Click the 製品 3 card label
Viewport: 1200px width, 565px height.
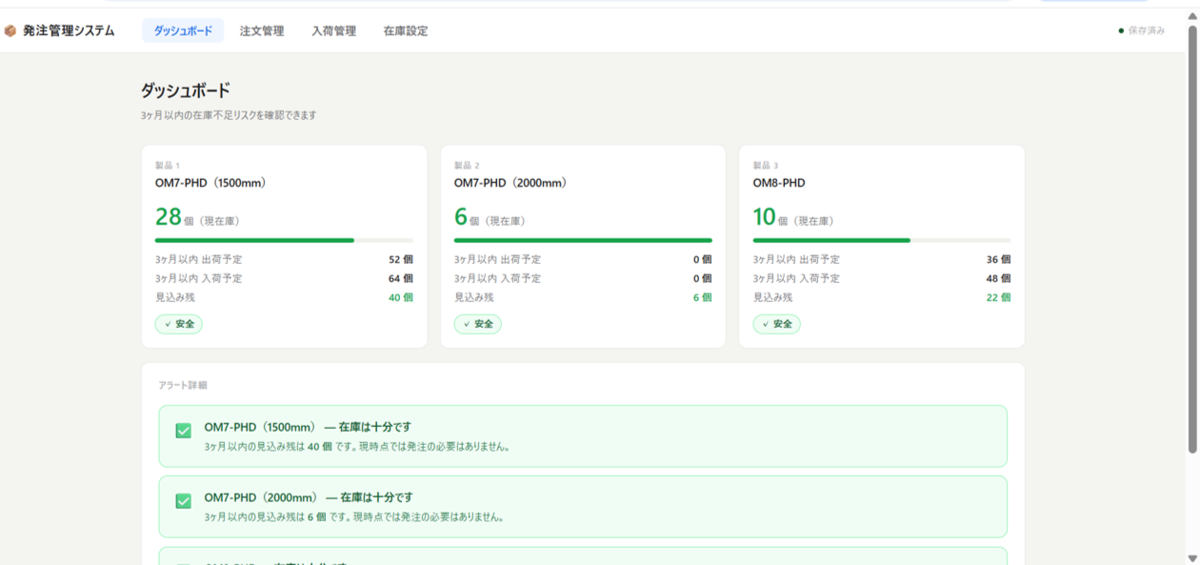pos(766,165)
